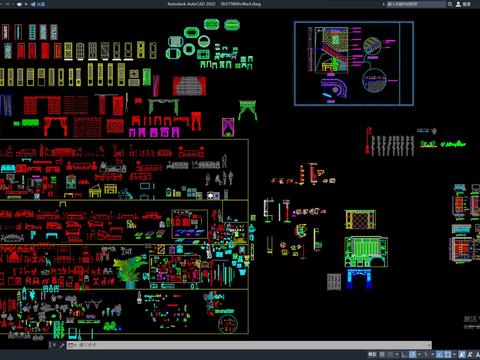Switch to the Model space button
The height and width of the screenshot is (360, 480).
pyautogui.click(x=372, y=354)
